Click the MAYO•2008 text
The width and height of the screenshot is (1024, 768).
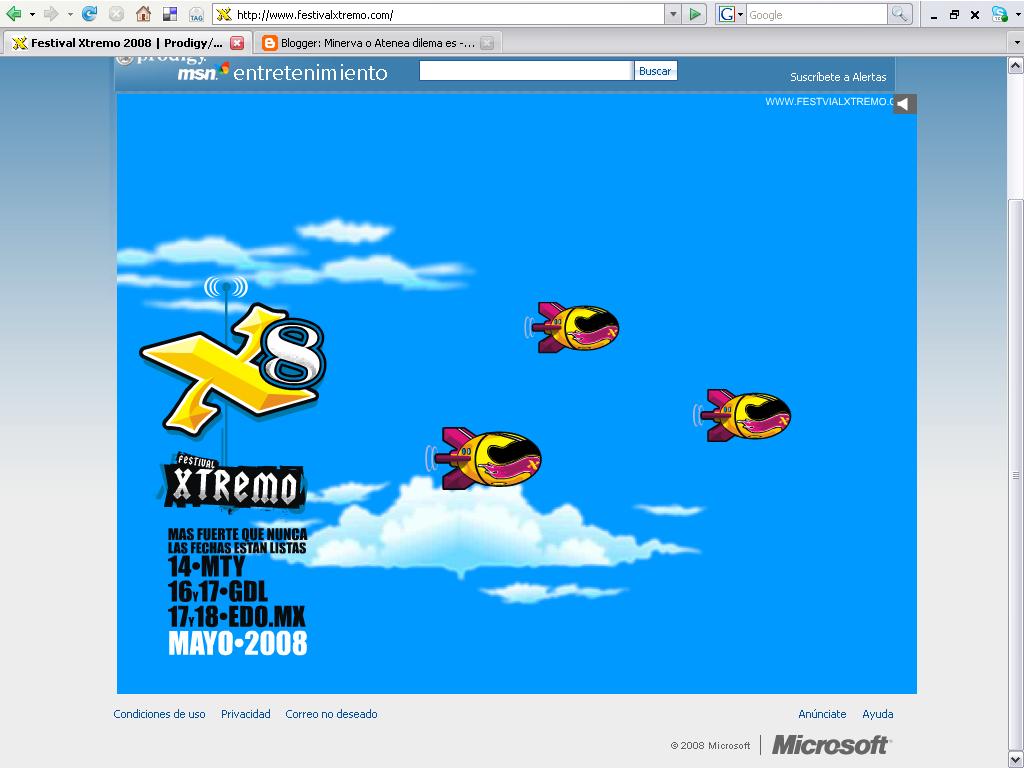238,643
